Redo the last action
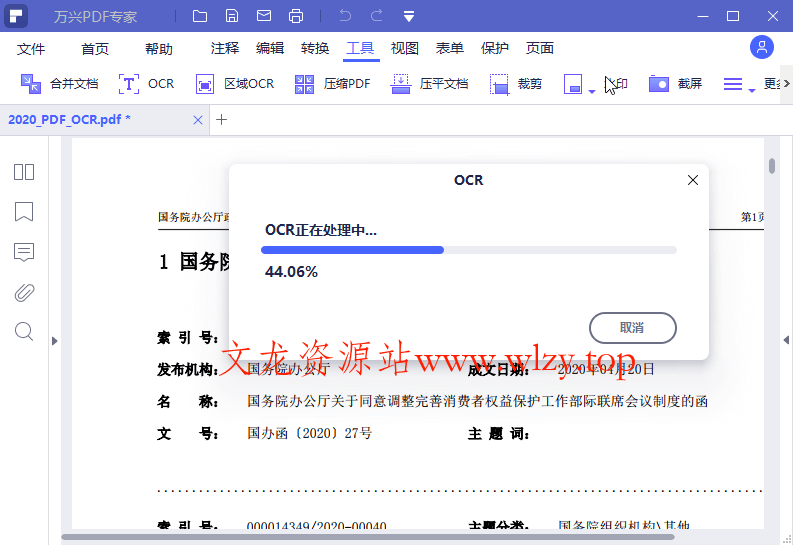 pyautogui.click(x=377, y=16)
